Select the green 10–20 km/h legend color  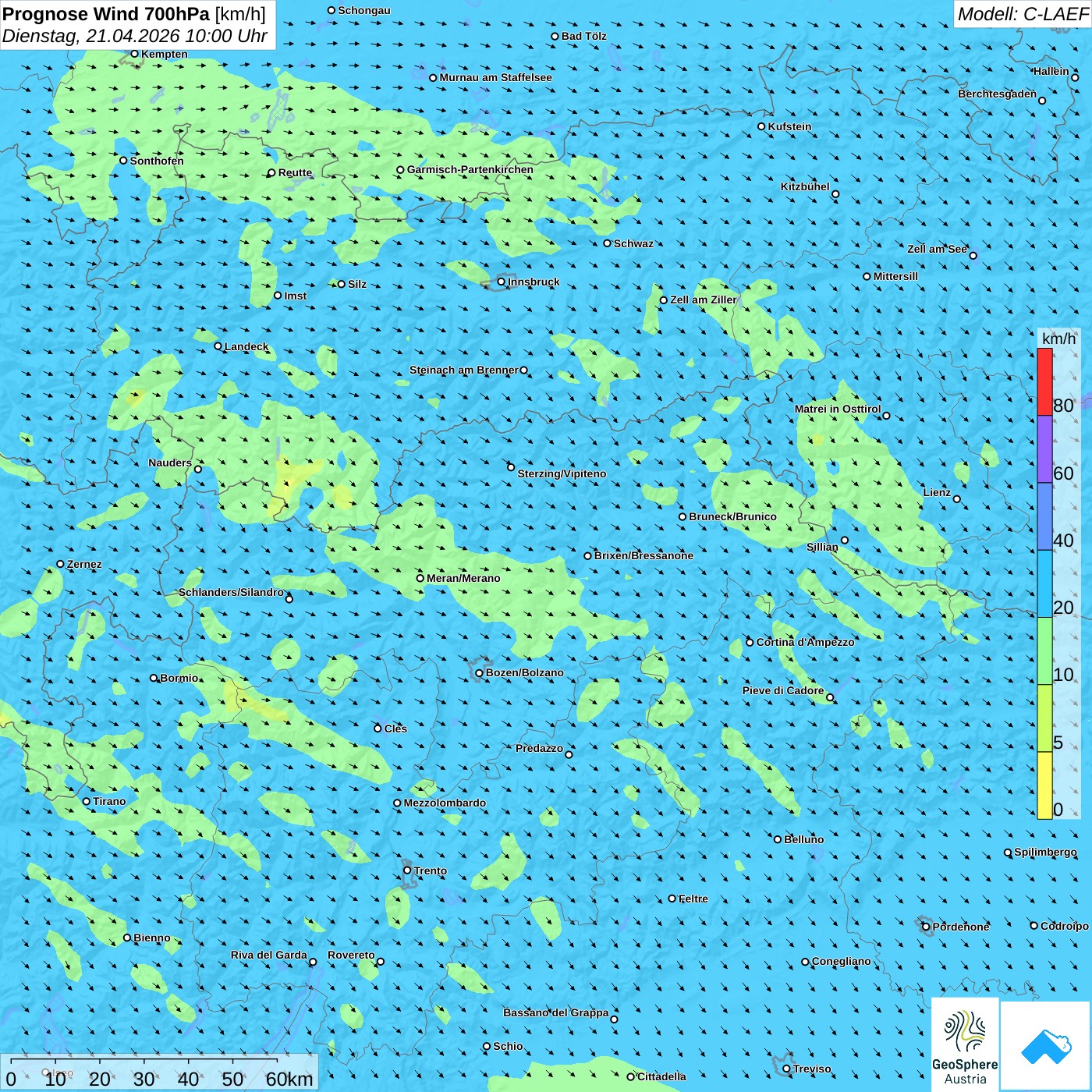click(x=1044, y=651)
